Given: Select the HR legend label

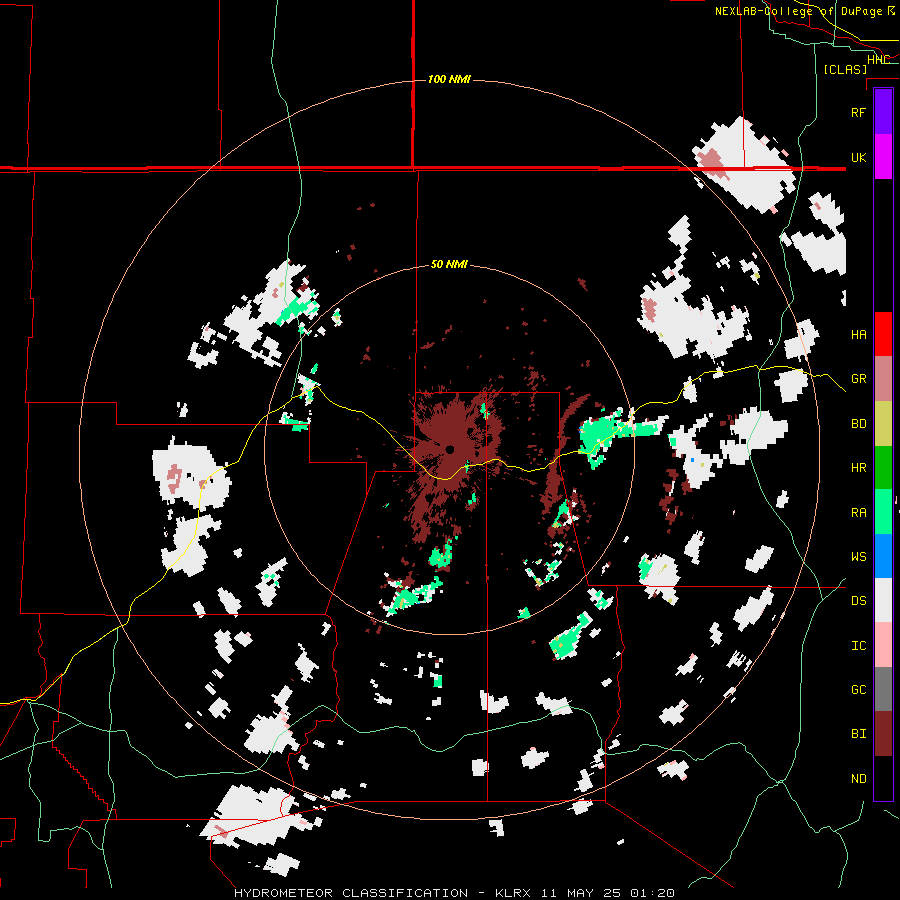Looking at the screenshot, I should pyautogui.click(x=858, y=468).
